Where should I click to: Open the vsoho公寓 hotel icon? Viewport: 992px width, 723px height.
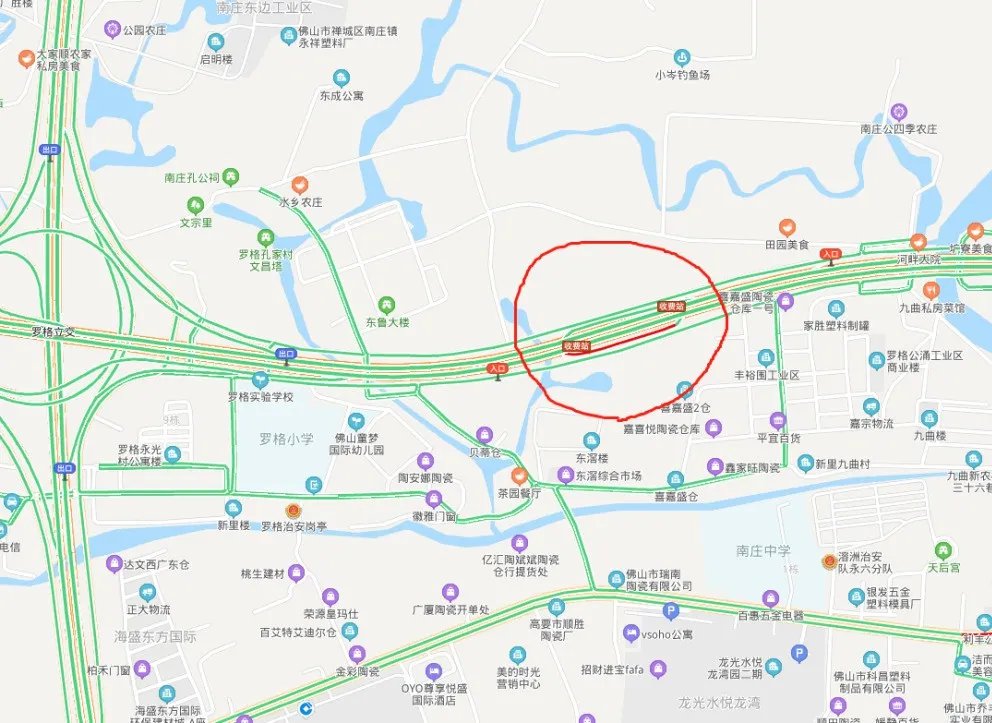[631, 633]
